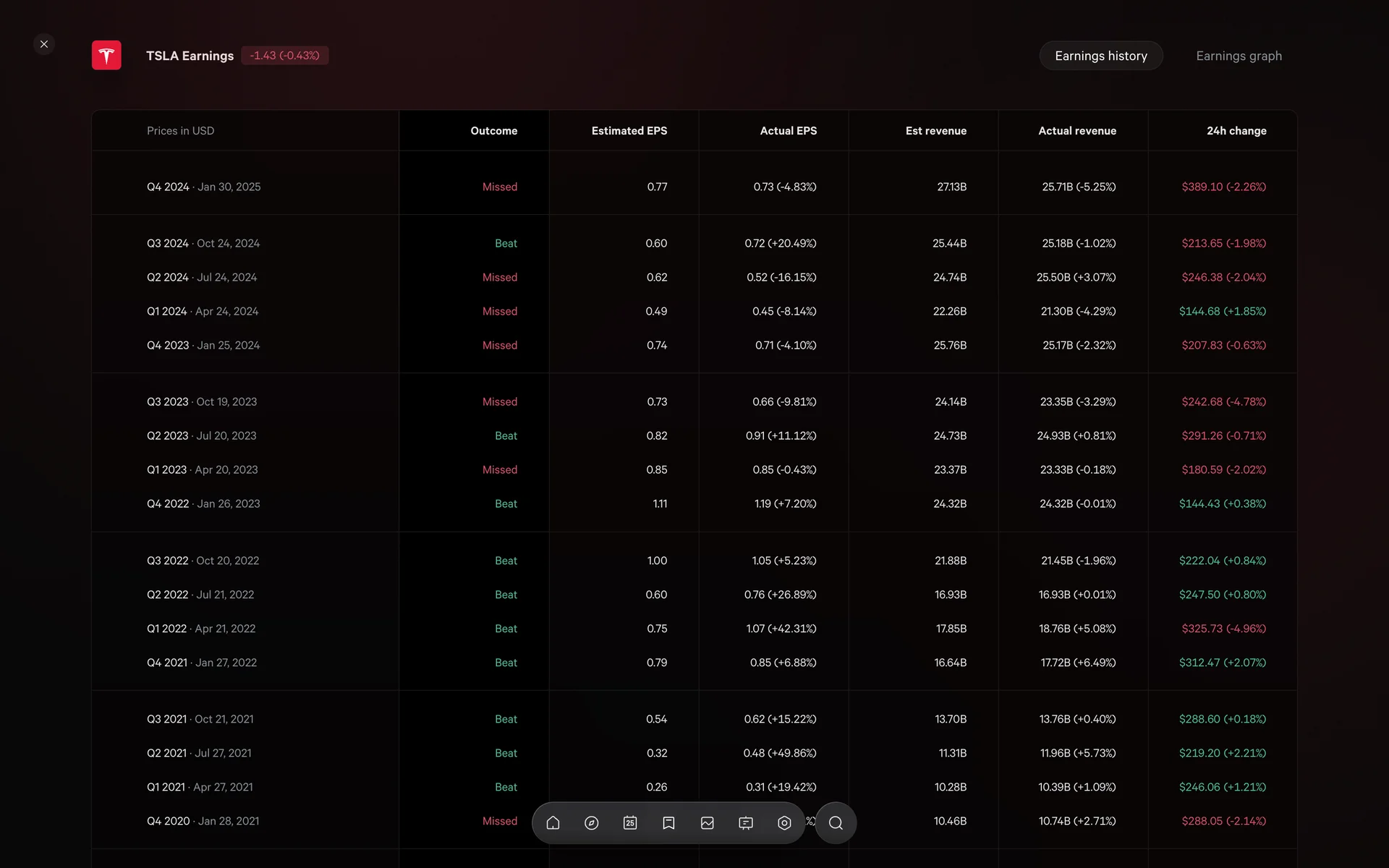This screenshot has height=868, width=1389.
Task: Switch to the Earnings graph tab
Action: click(x=1239, y=56)
